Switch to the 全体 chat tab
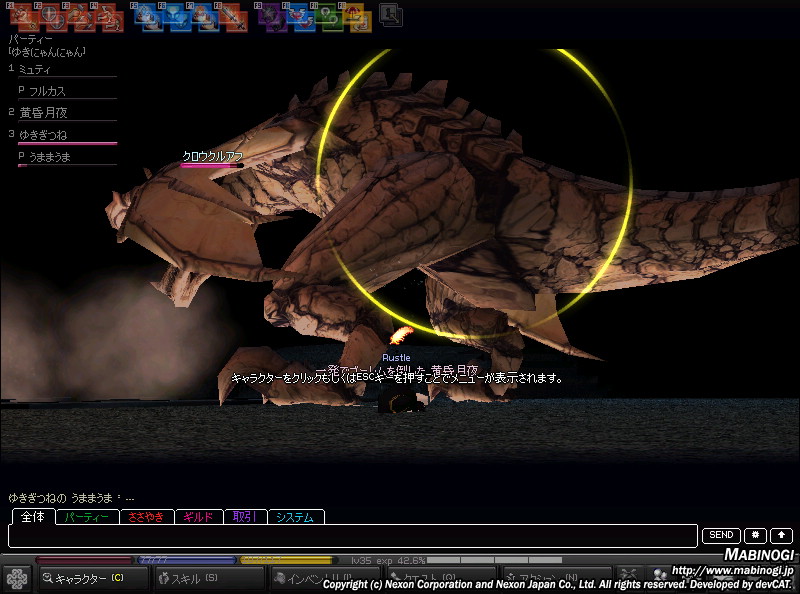The height and width of the screenshot is (594, 800). coord(33,516)
